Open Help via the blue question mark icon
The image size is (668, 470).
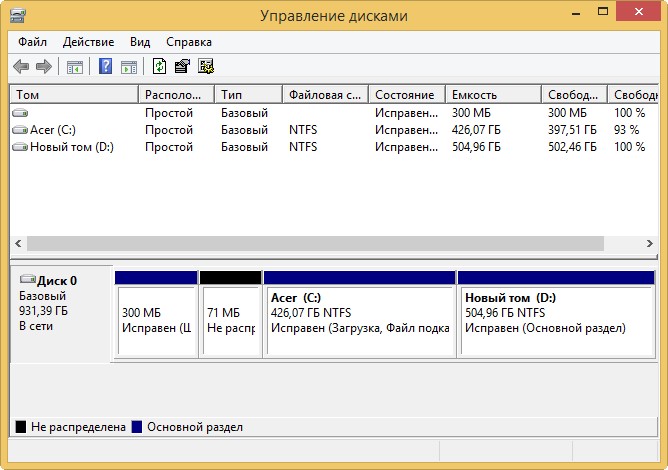[105, 67]
